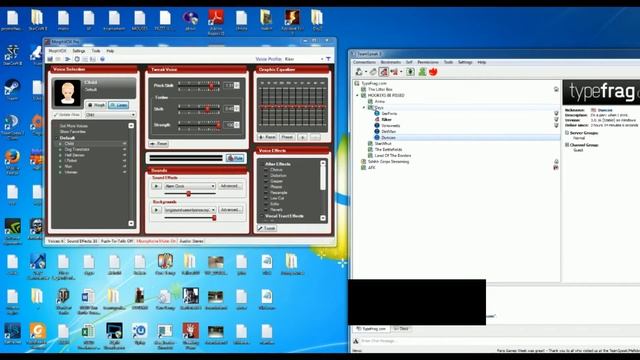This screenshot has width=640, height=360.
Task: Open the arrow beside the red away icon
Action: pos(401,72)
